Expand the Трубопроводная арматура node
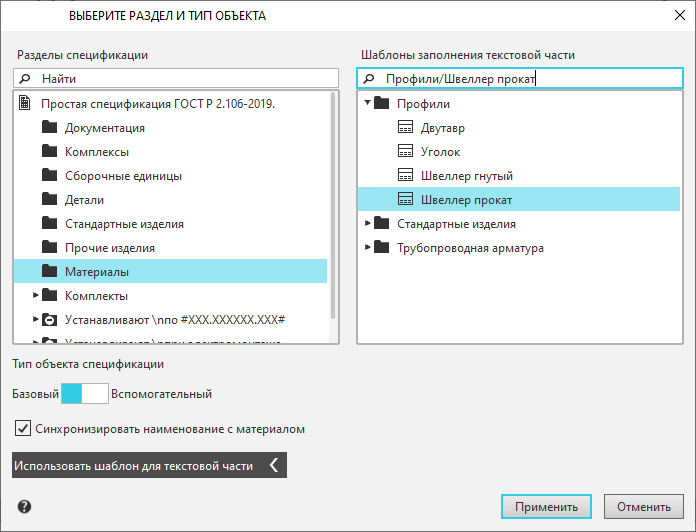The height and width of the screenshot is (532, 696). 367,248
